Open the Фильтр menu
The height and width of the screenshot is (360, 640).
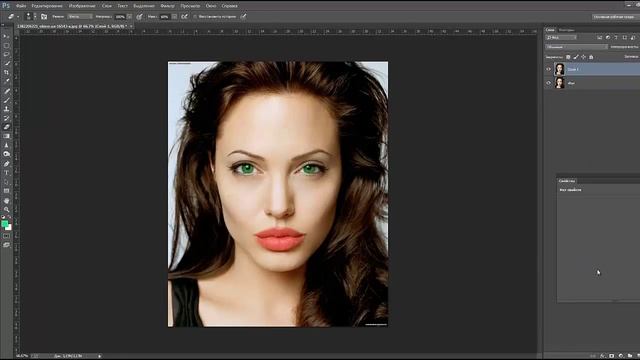(167, 6)
